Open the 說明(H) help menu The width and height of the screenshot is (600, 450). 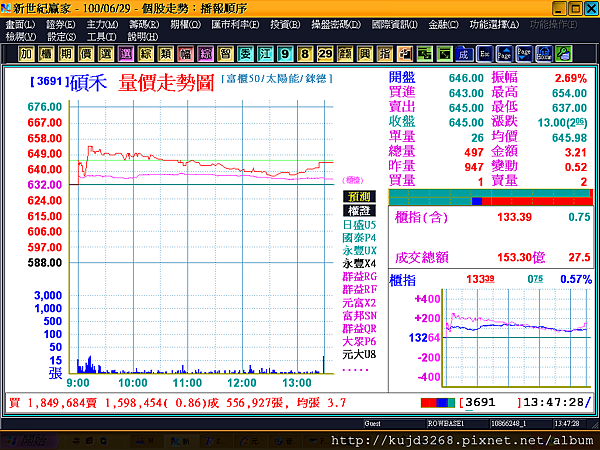coord(143,37)
